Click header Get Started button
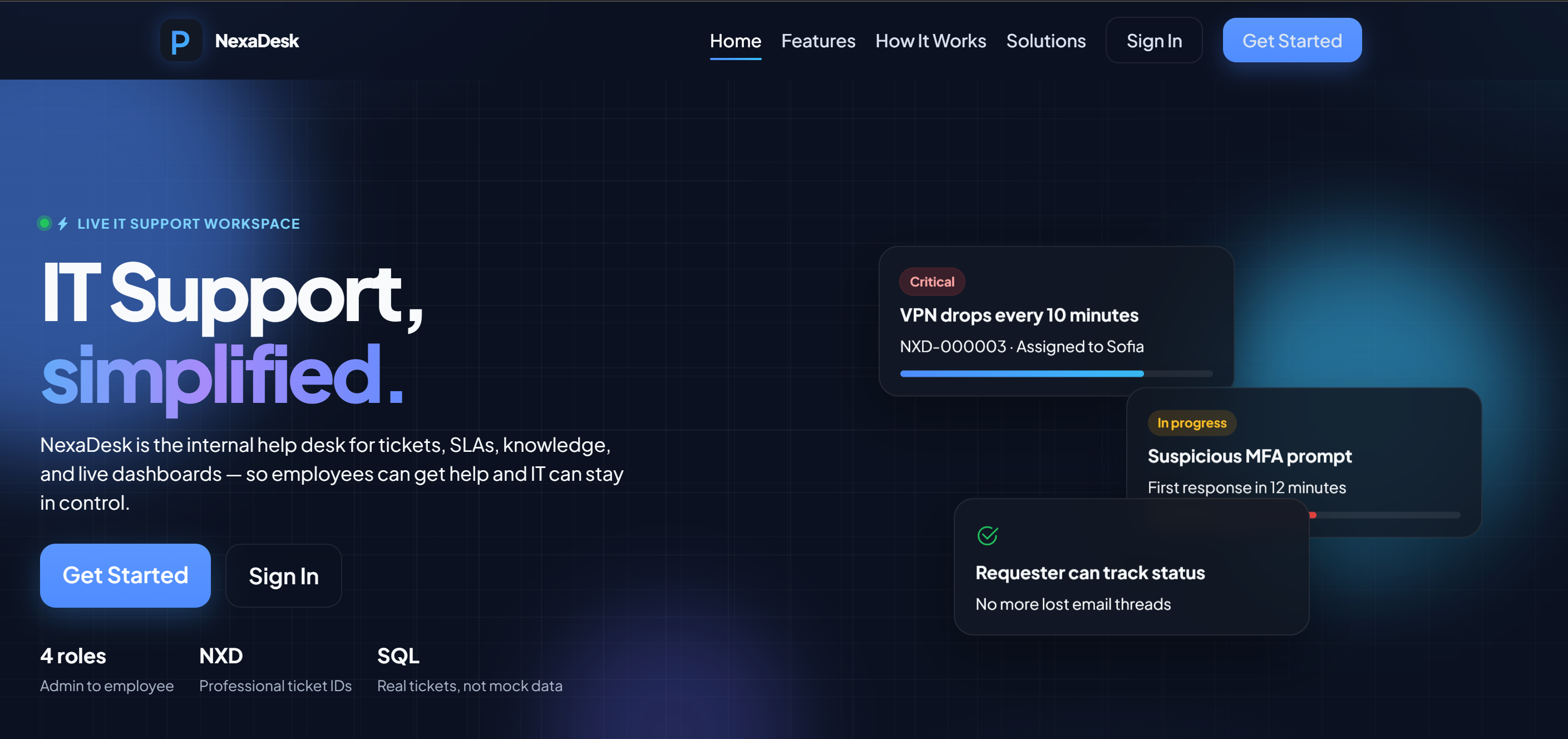The height and width of the screenshot is (739, 1568). pyautogui.click(x=1291, y=41)
